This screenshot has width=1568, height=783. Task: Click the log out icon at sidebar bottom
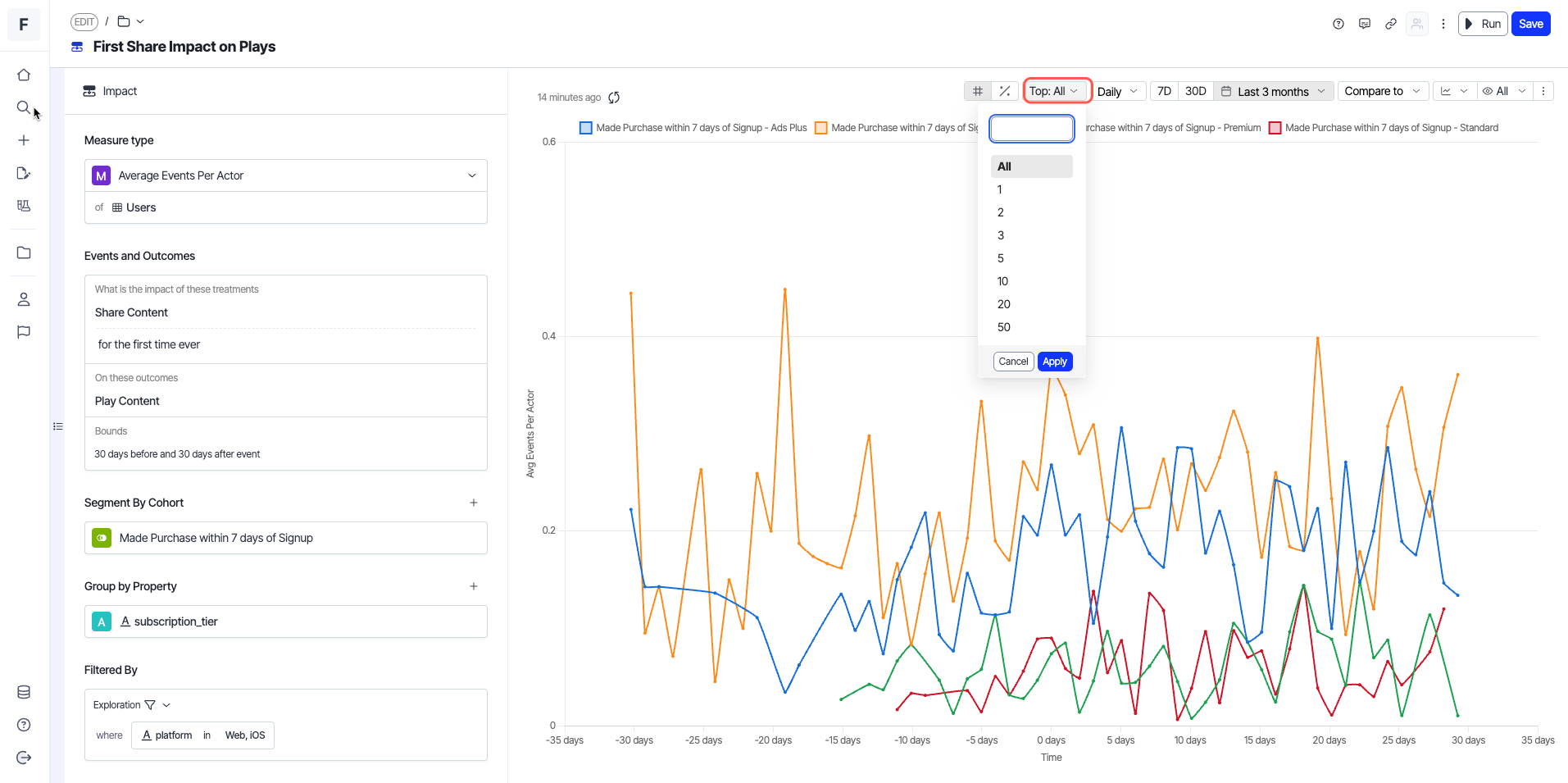pyautogui.click(x=24, y=758)
